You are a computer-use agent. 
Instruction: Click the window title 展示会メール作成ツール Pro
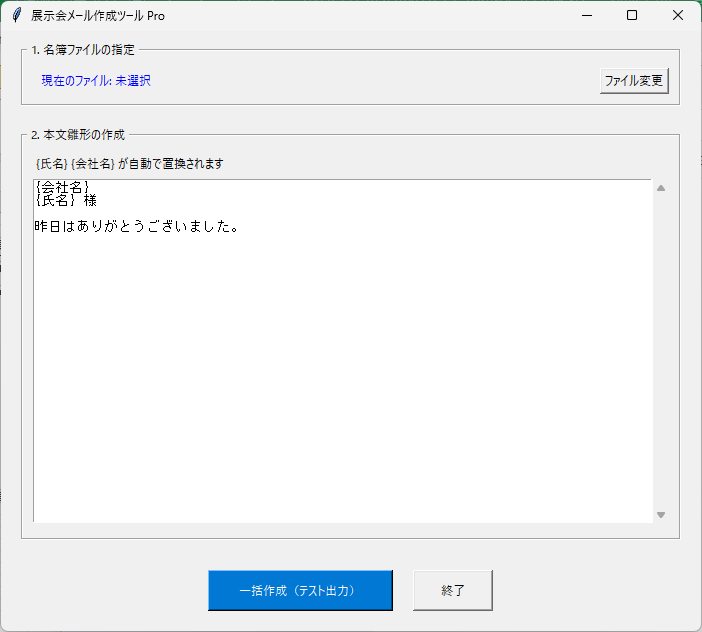pyautogui.click(x=98, y=15)
